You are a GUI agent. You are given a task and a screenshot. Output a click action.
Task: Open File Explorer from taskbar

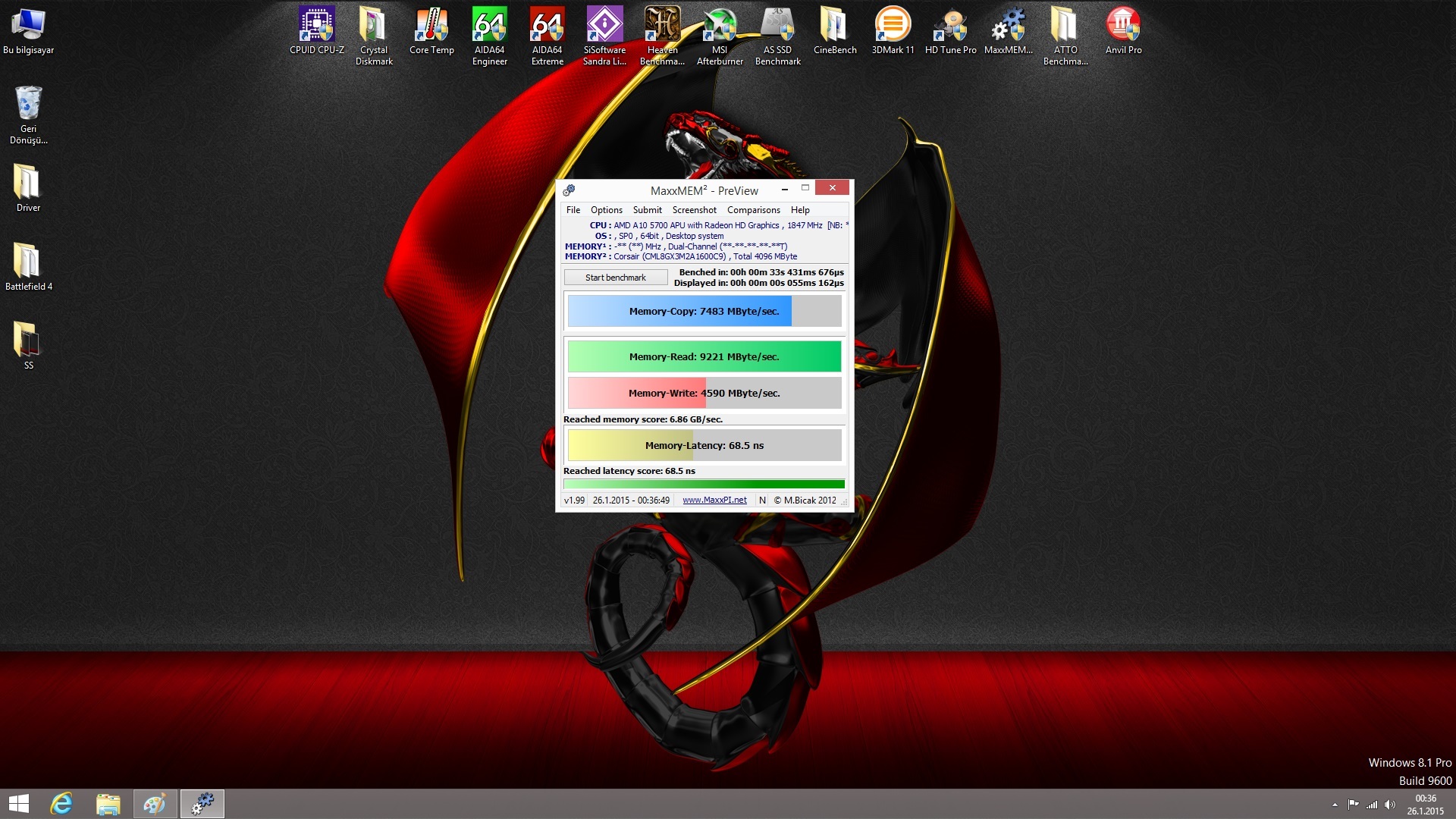pos(108,804)
